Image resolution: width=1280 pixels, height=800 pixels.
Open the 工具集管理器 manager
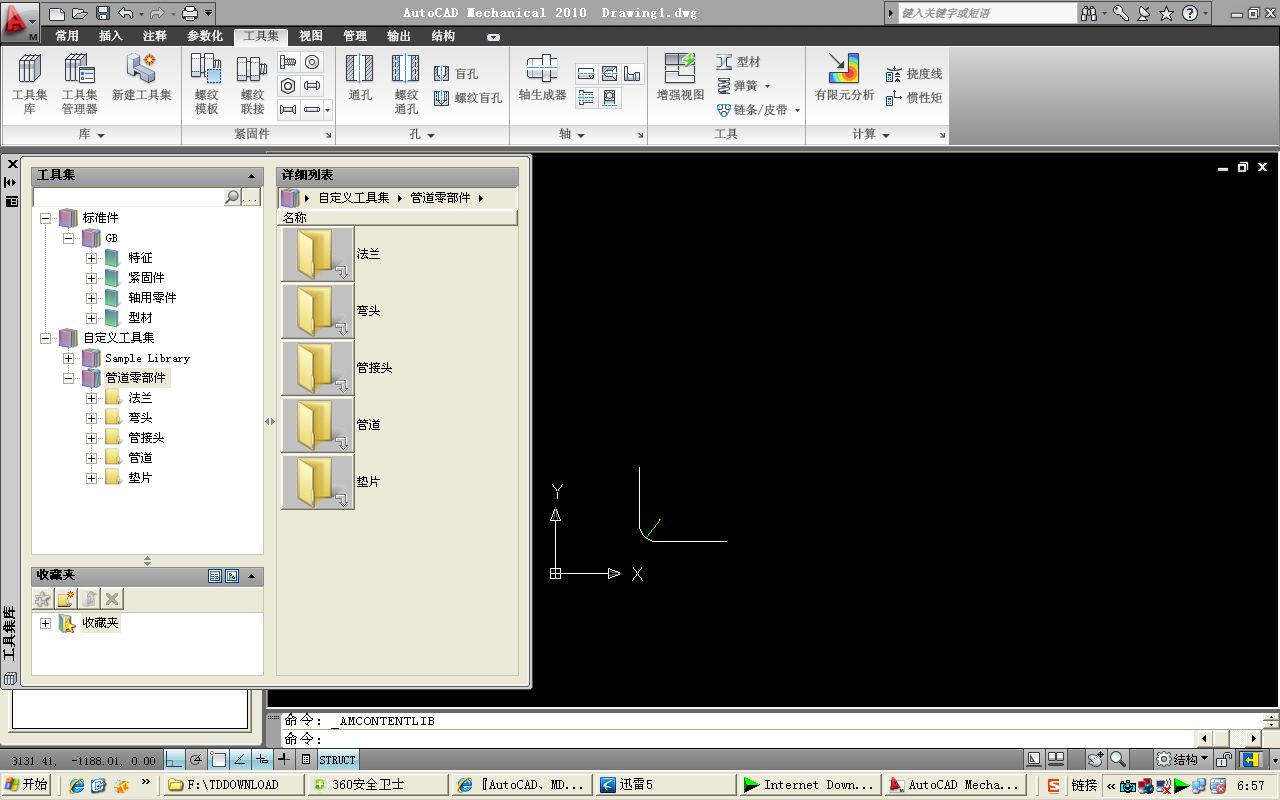(80, 83)
